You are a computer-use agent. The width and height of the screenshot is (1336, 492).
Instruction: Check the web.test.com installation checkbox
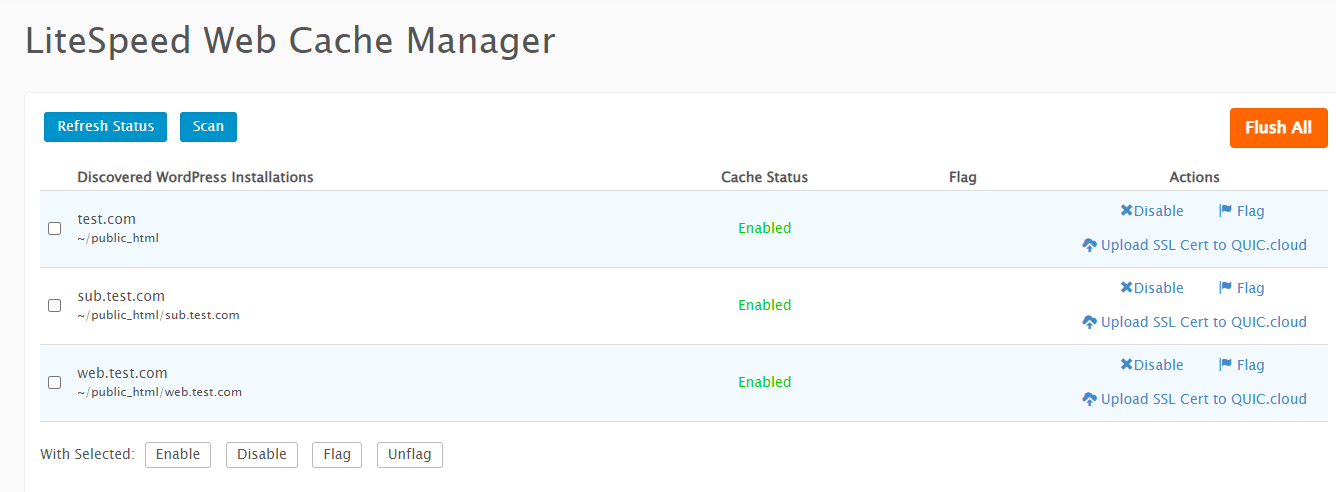click(55, 382)
